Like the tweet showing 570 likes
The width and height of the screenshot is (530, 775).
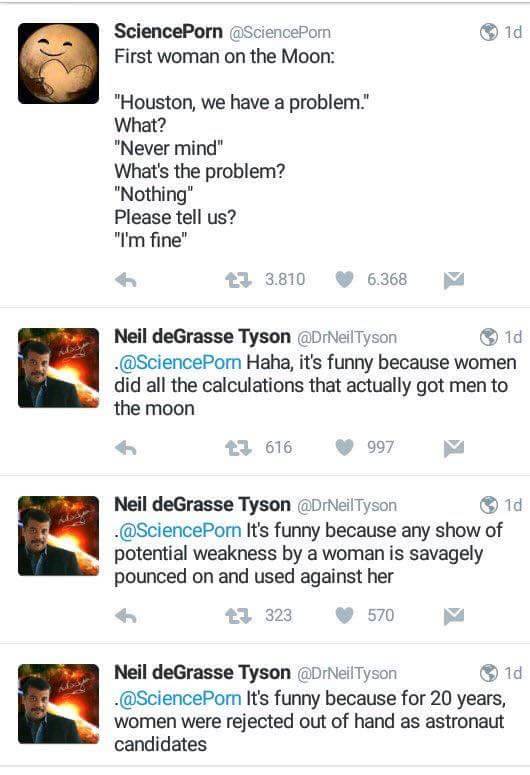coord(345,615)
